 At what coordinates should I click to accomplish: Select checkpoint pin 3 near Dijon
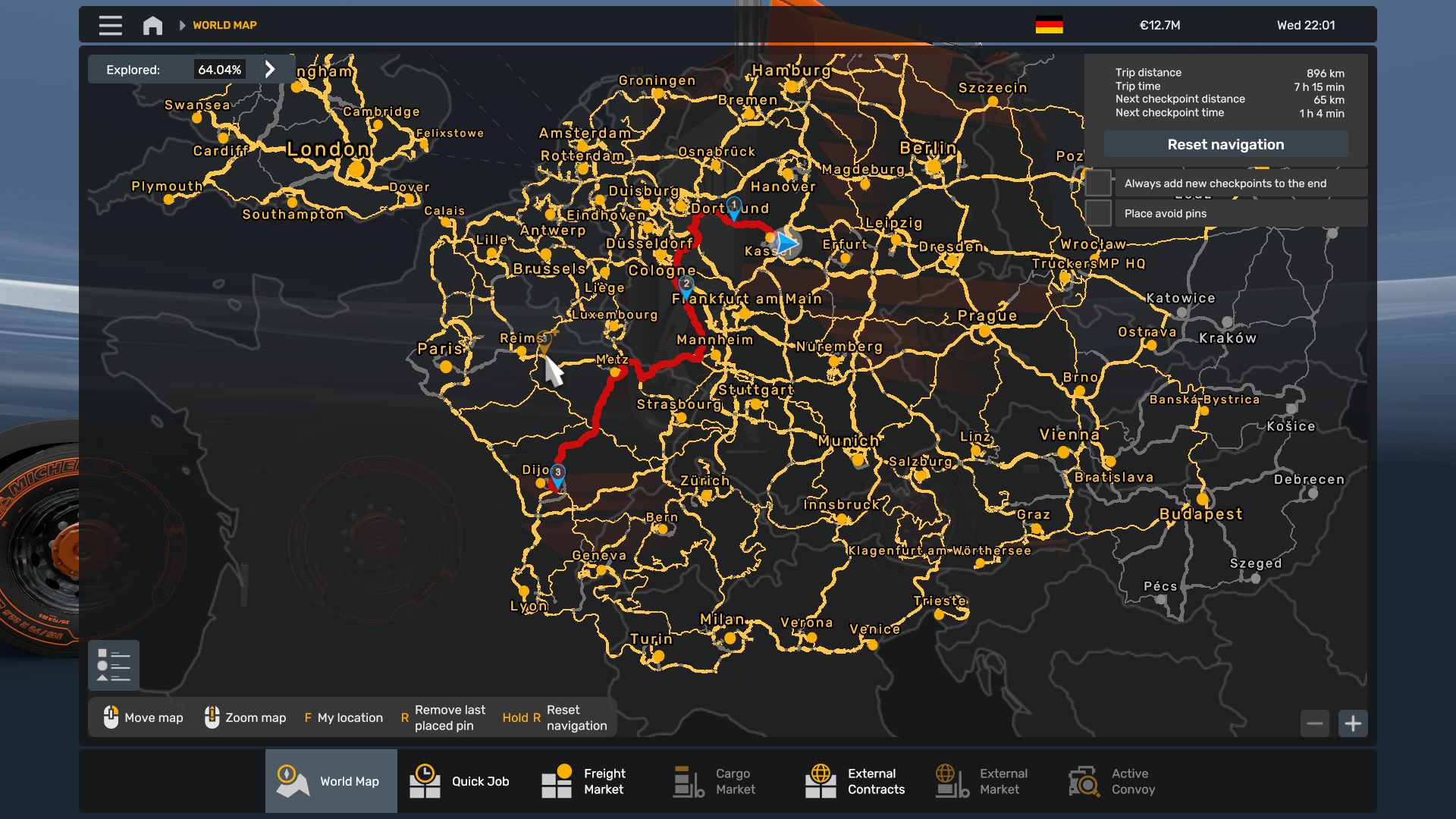557,475
